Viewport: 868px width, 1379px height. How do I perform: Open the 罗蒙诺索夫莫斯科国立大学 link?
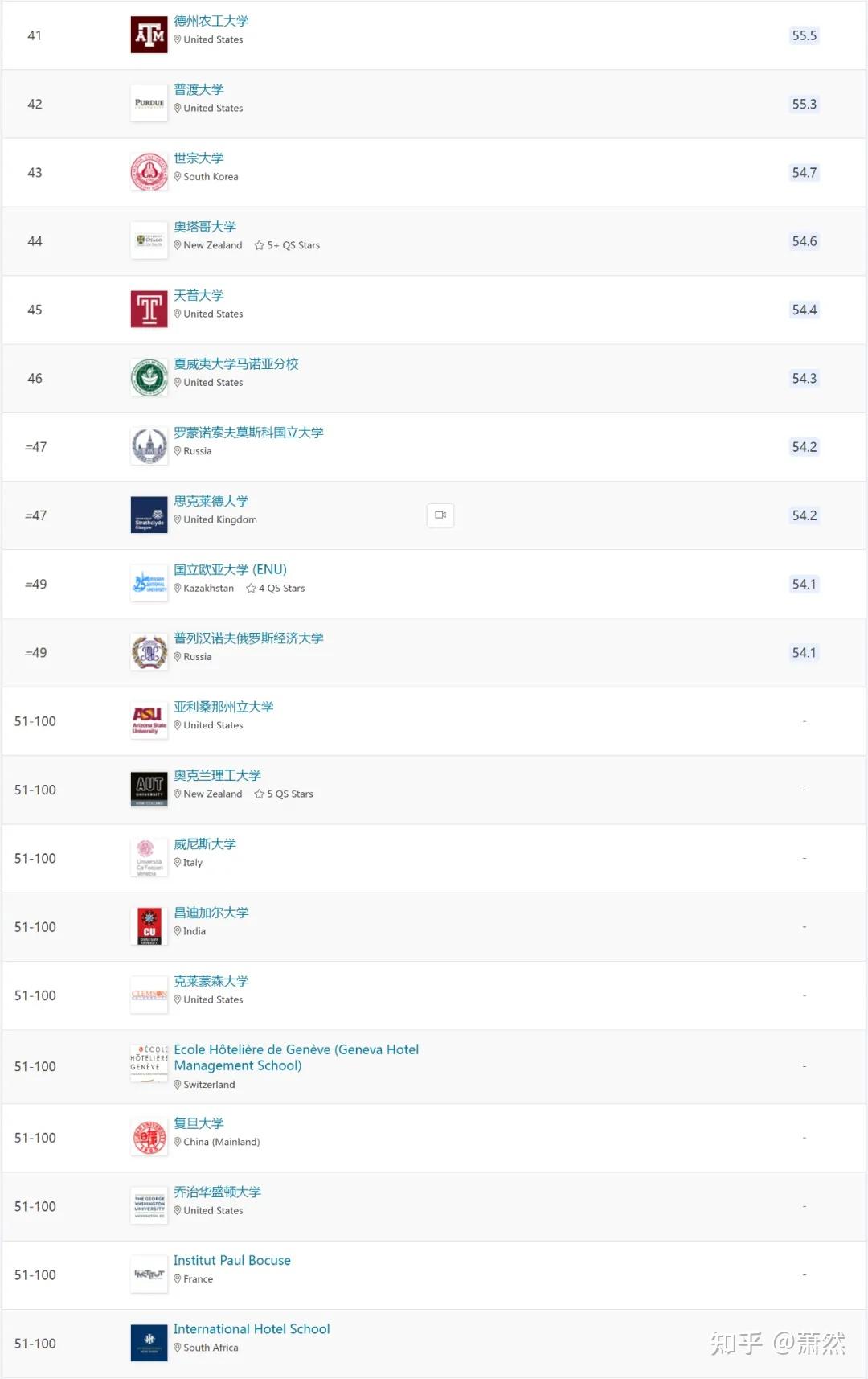pos(248,433)
